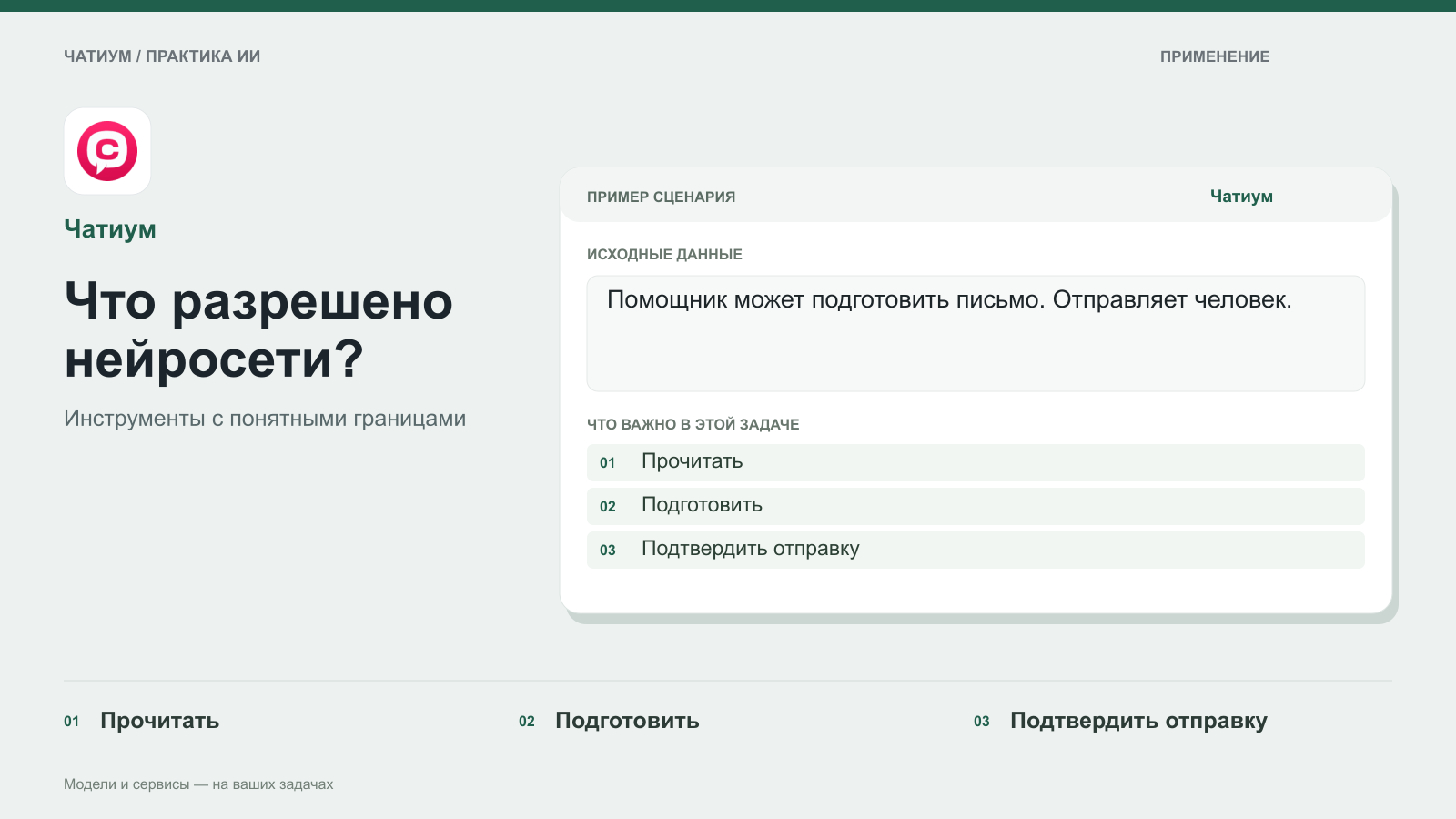Click the text box about Помощник может подготовить письмо

point(976,334)
